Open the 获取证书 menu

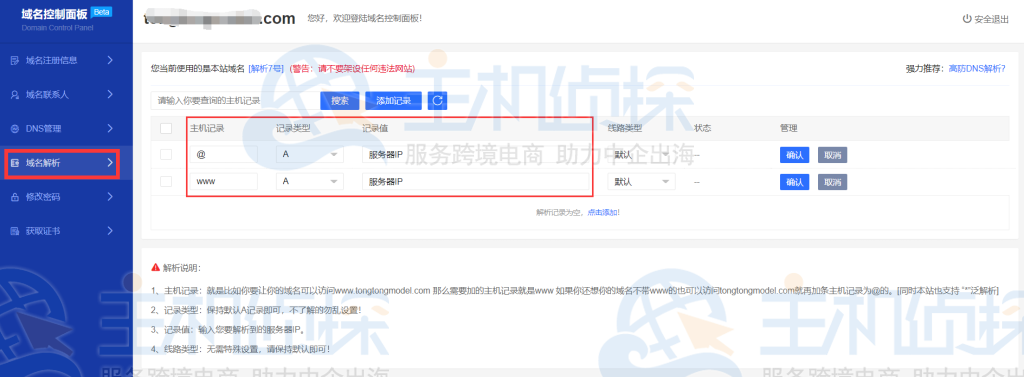click(66, 231)
